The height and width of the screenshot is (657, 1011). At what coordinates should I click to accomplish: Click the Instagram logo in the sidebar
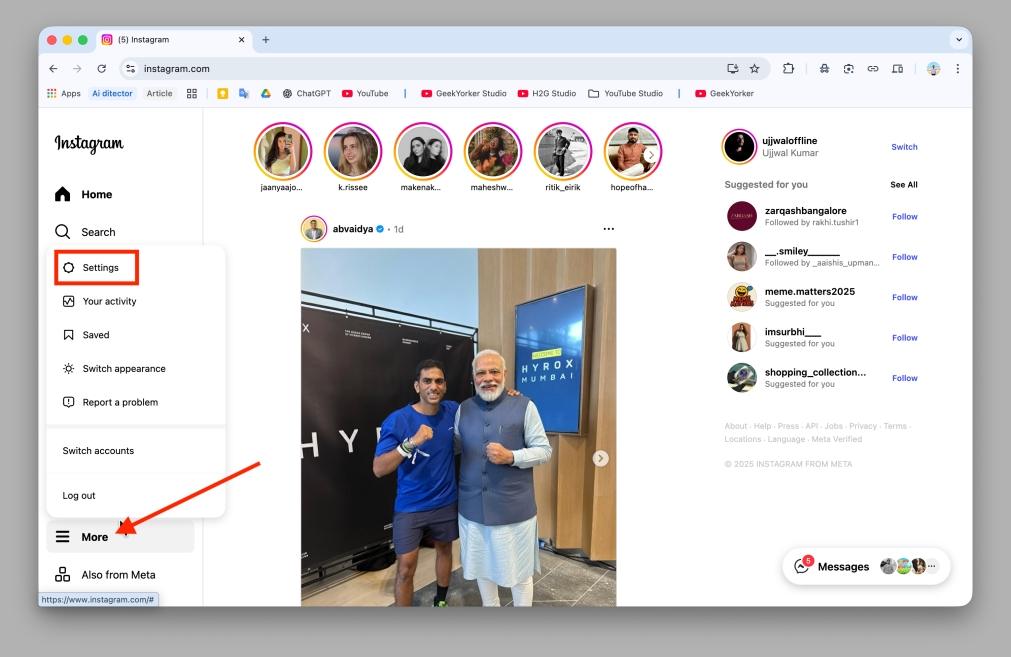tap(89, 144)
